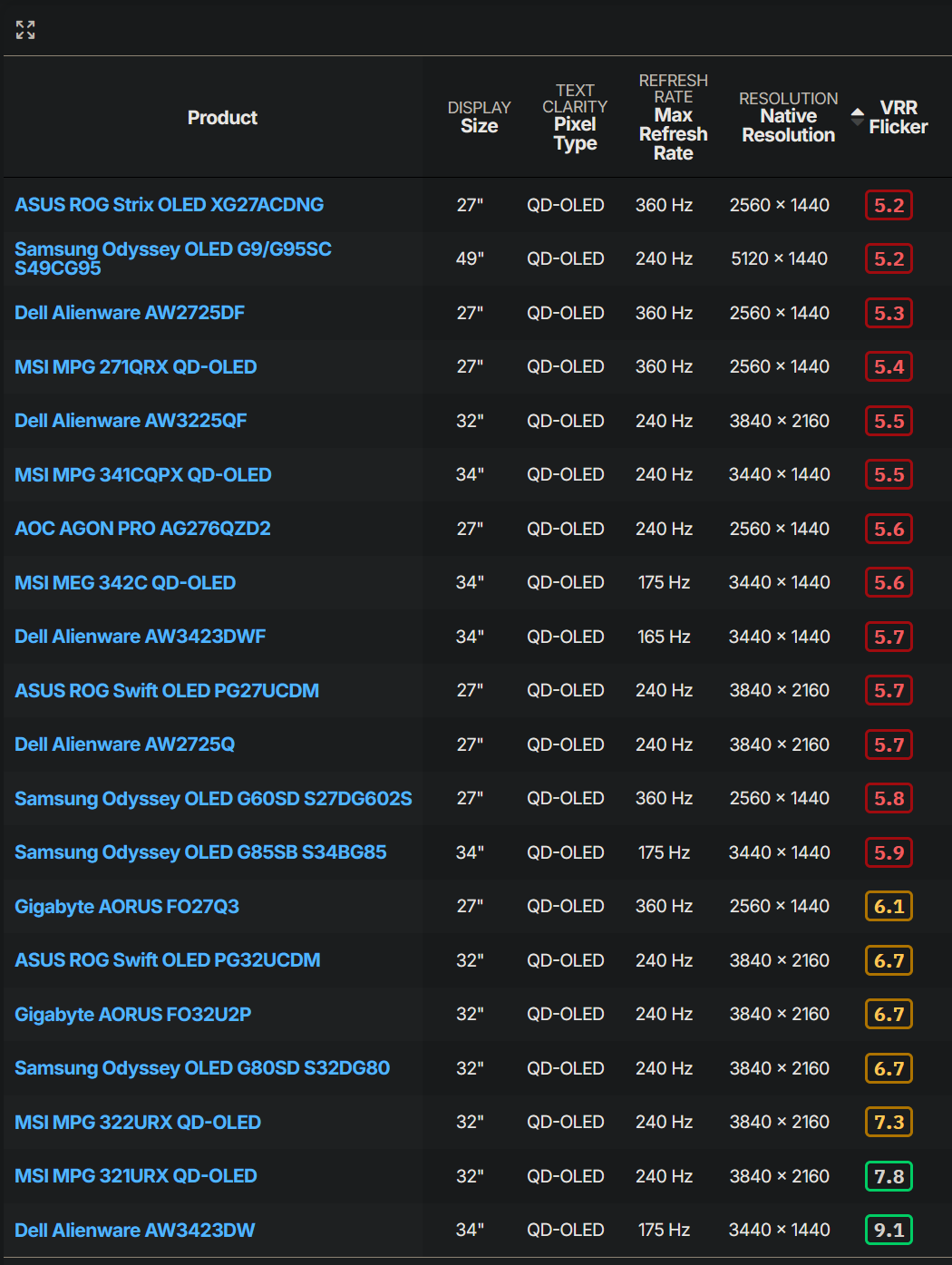Open the Dell Alienware AW2725DF page
Viewport: 952px width, 1265px height.
(130, 312)
